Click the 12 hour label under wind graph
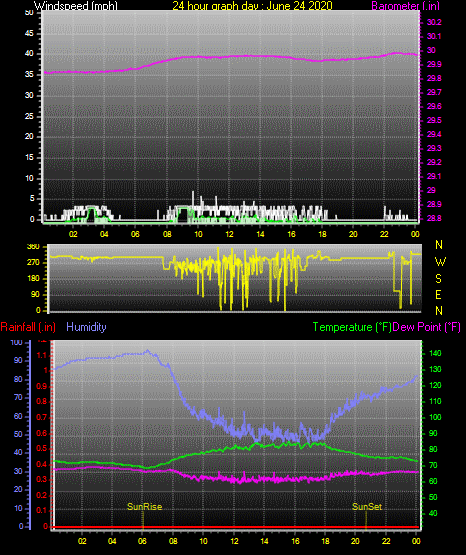Image resolution: width=466 pixels, height=555 pixels. click(229, 234)
